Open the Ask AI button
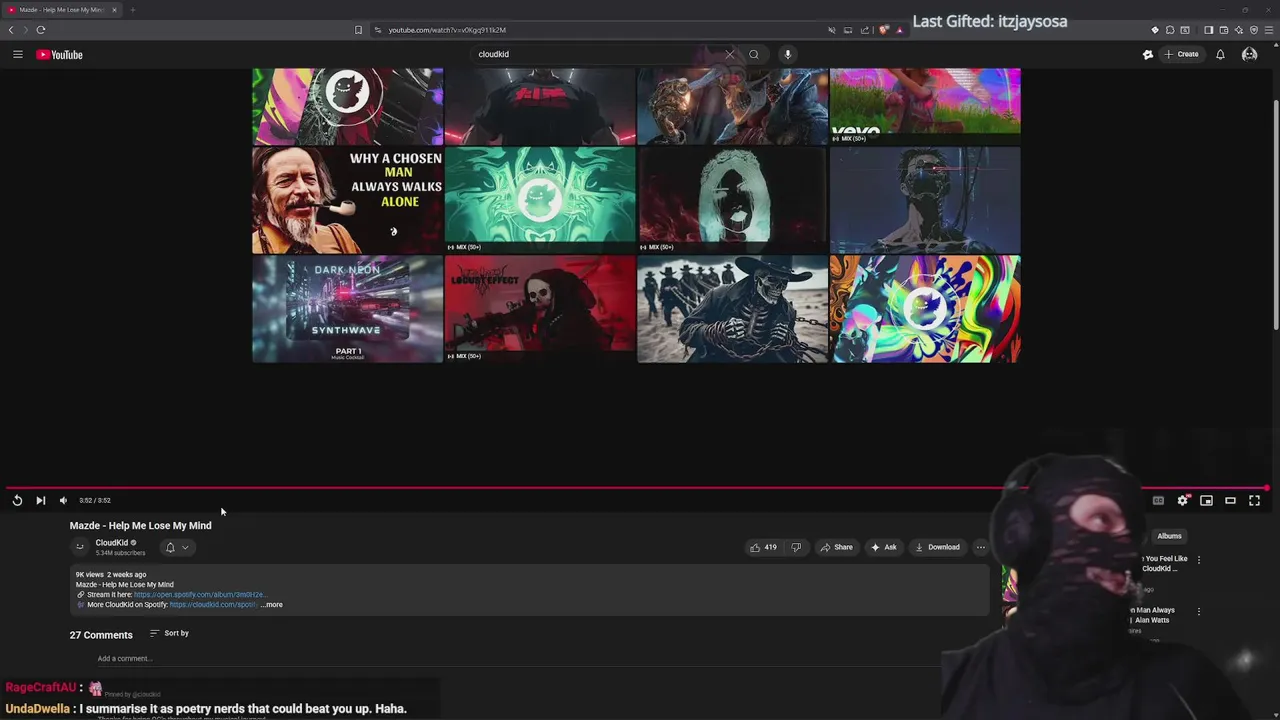Screen dimensions: 1280x720 click(x=884, y=547)
